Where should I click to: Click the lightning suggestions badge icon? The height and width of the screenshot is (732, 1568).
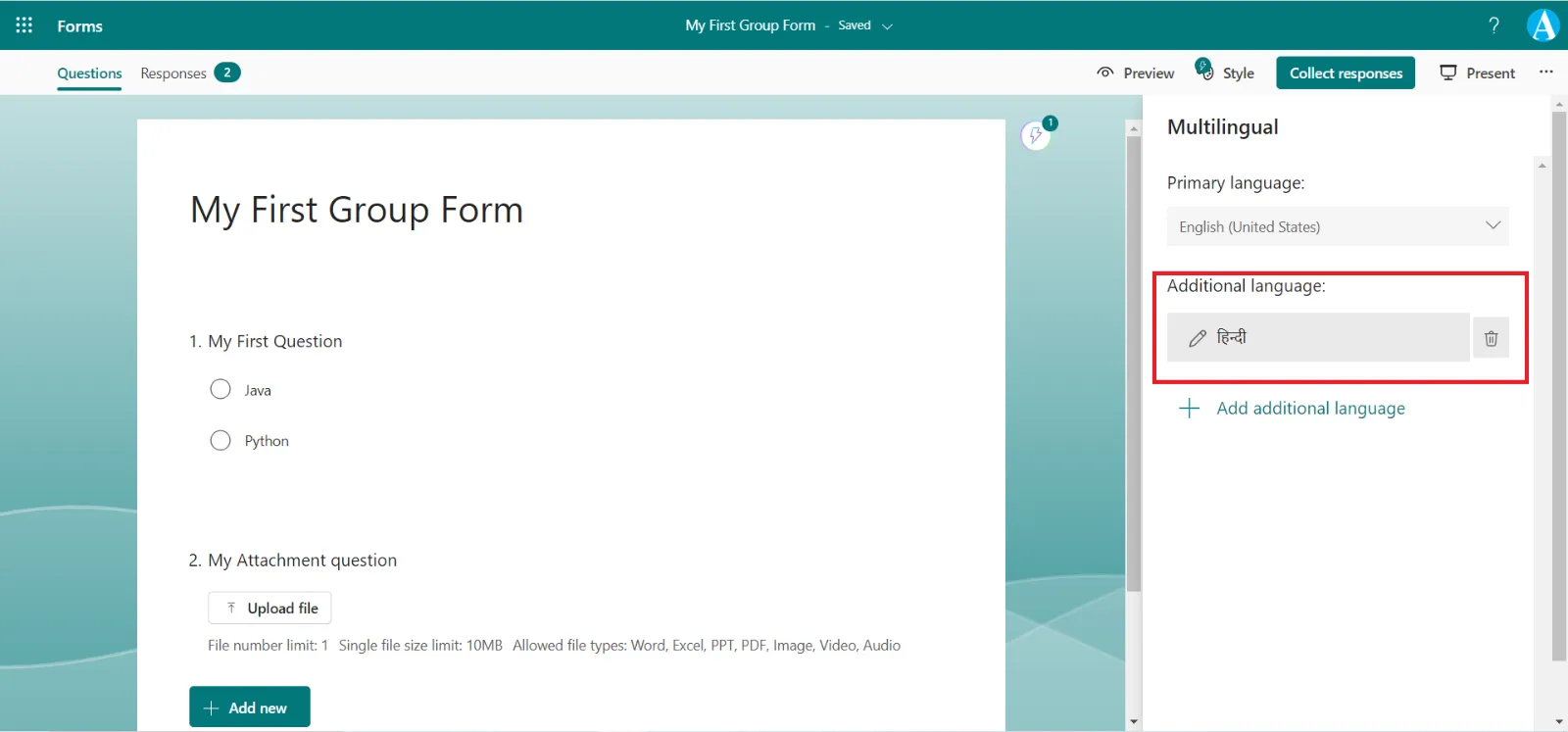1037,134
